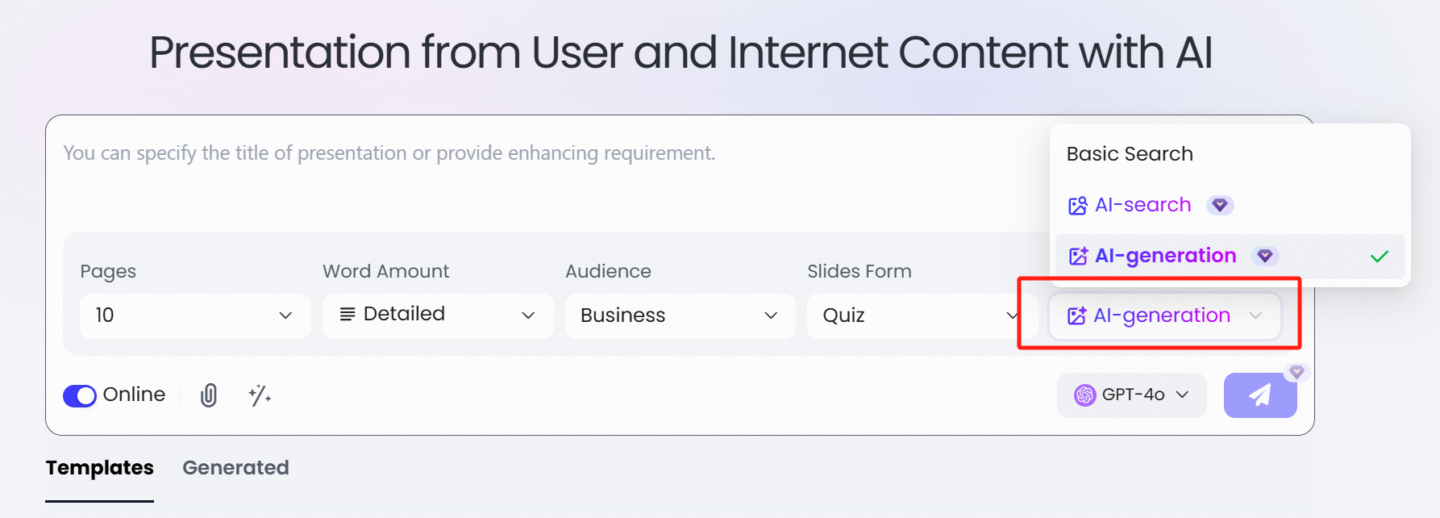The height and width of the screenshot is (518, 1440).
Task: Click the diamond badge beside AI-generation option
Action: pyautogui.click(x=1265, y=256)
